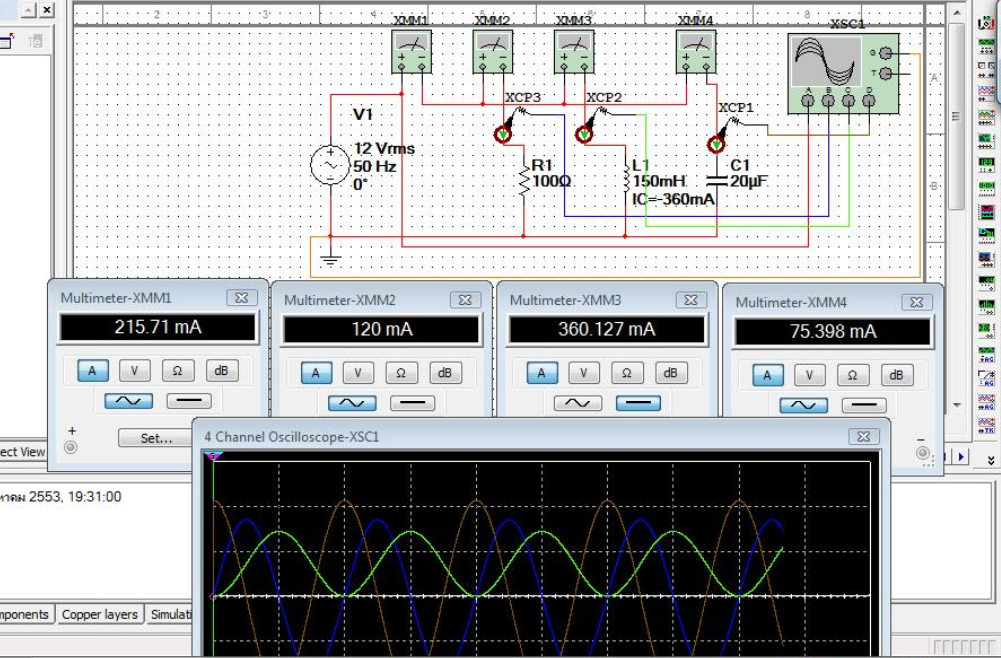The width and height of the screenshot is (1001, 658).
Task: Open the Bode Plotter instrument
Action: 988,138
